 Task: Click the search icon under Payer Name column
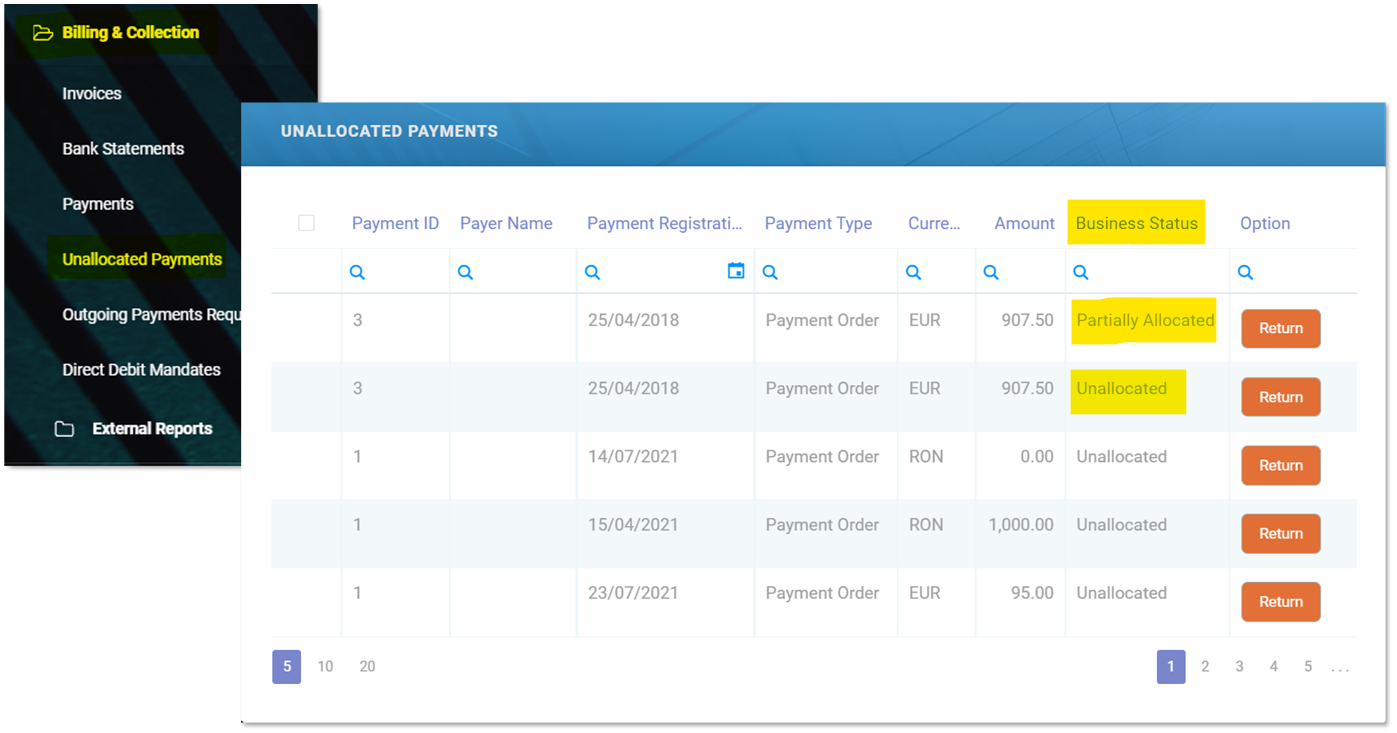click(x=465, y=272)
